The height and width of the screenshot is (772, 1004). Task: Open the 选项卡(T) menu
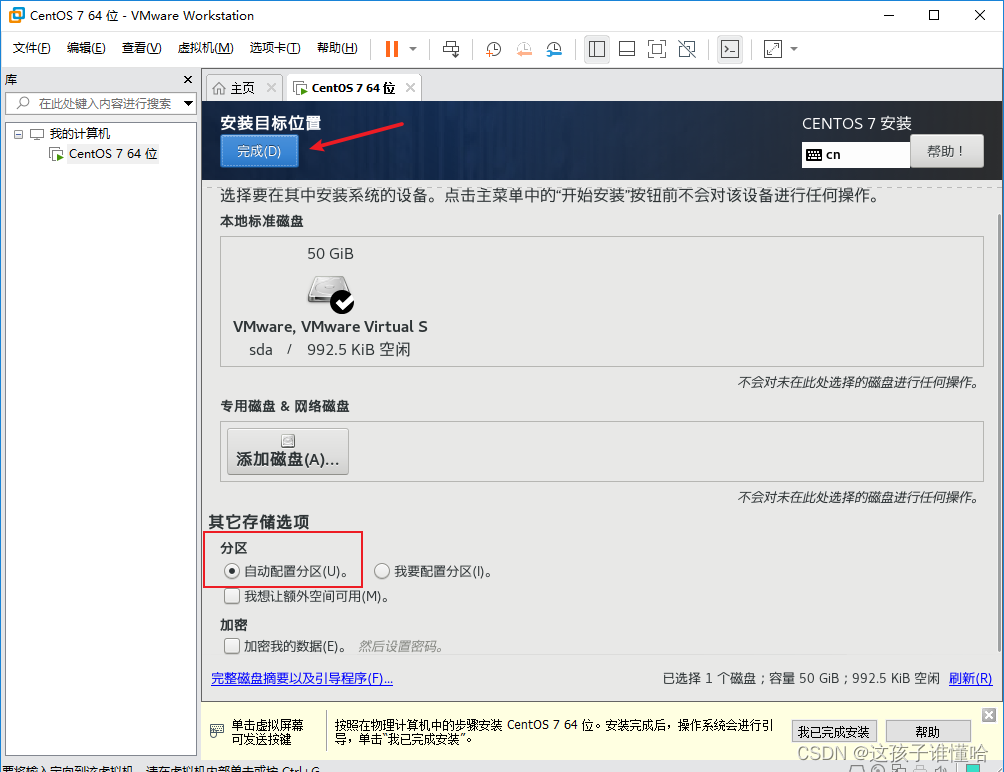pos(275,48)
